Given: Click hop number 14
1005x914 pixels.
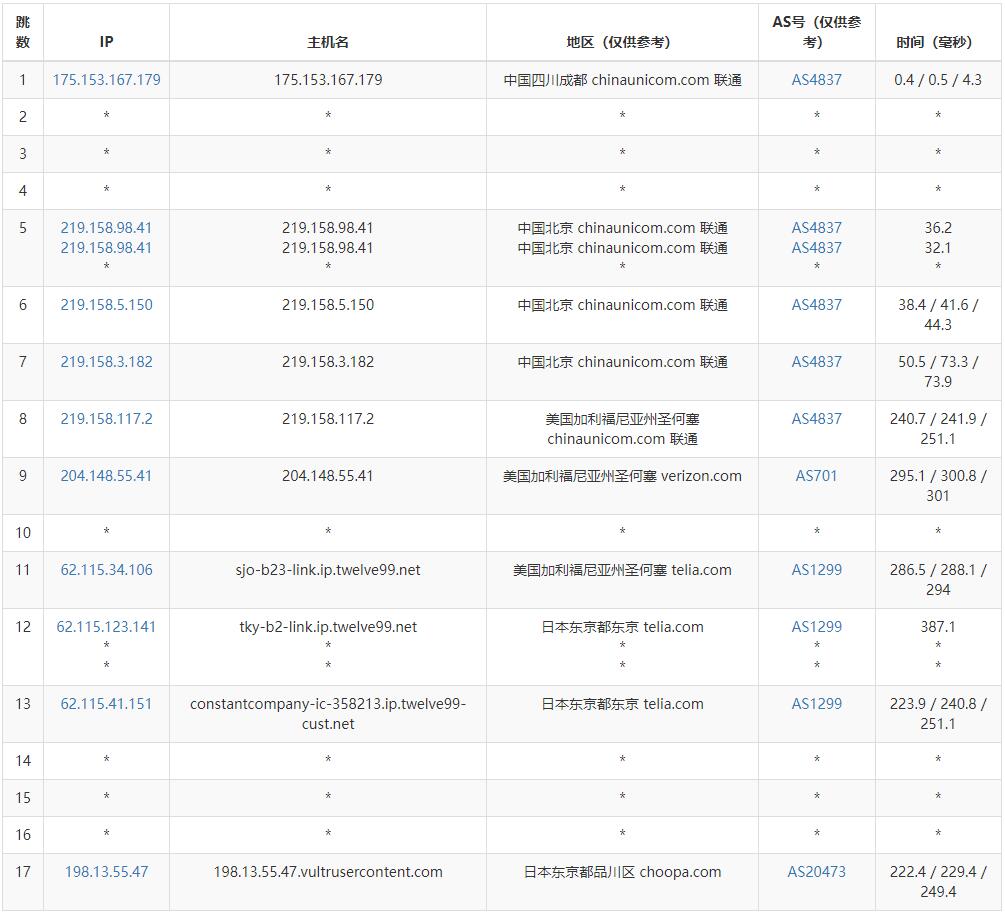Looking at the screenshot, I should point(23,761).
